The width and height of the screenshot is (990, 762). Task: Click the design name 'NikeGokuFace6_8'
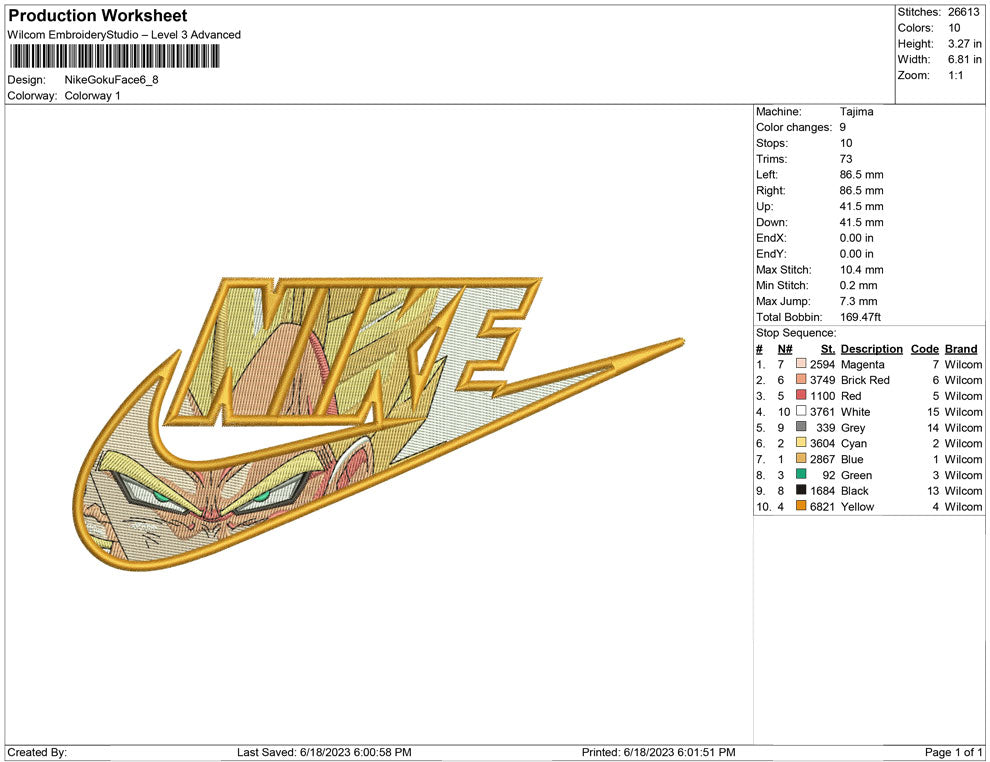111,80
